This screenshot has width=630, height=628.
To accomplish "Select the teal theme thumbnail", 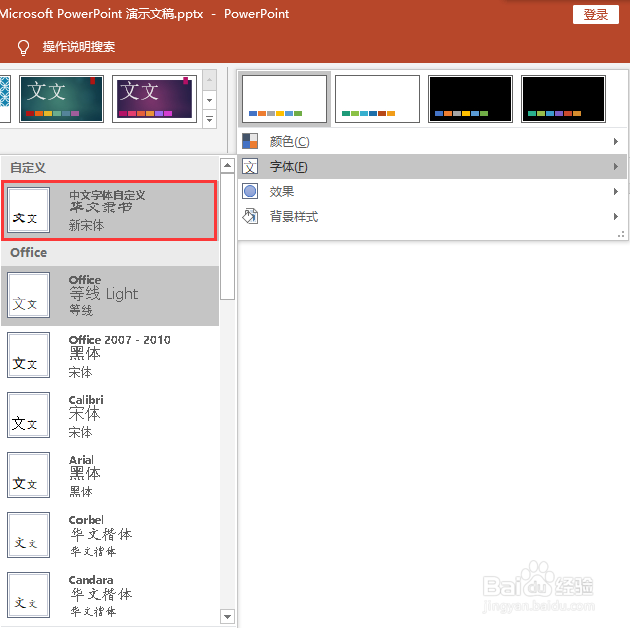I will point(61,98).
